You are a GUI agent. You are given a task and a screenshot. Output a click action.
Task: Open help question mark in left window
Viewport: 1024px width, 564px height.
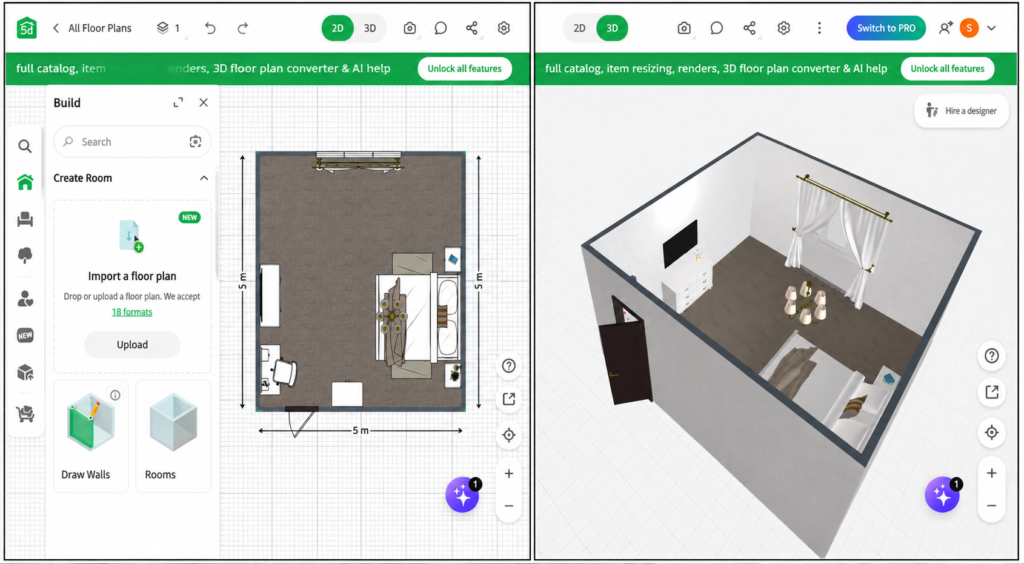pyautogui.click(x=509, y=366)
